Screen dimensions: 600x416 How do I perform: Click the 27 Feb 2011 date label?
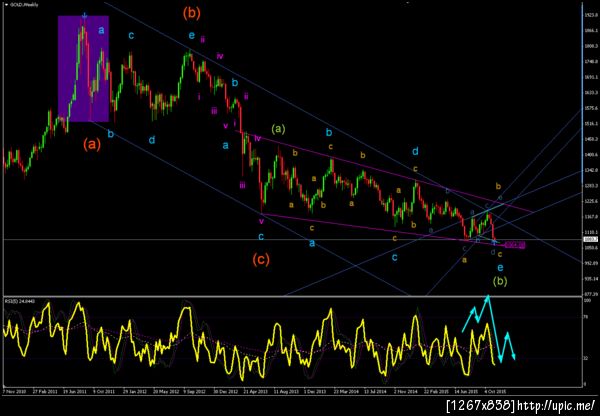pyautogui.click(x=46, y=392)
